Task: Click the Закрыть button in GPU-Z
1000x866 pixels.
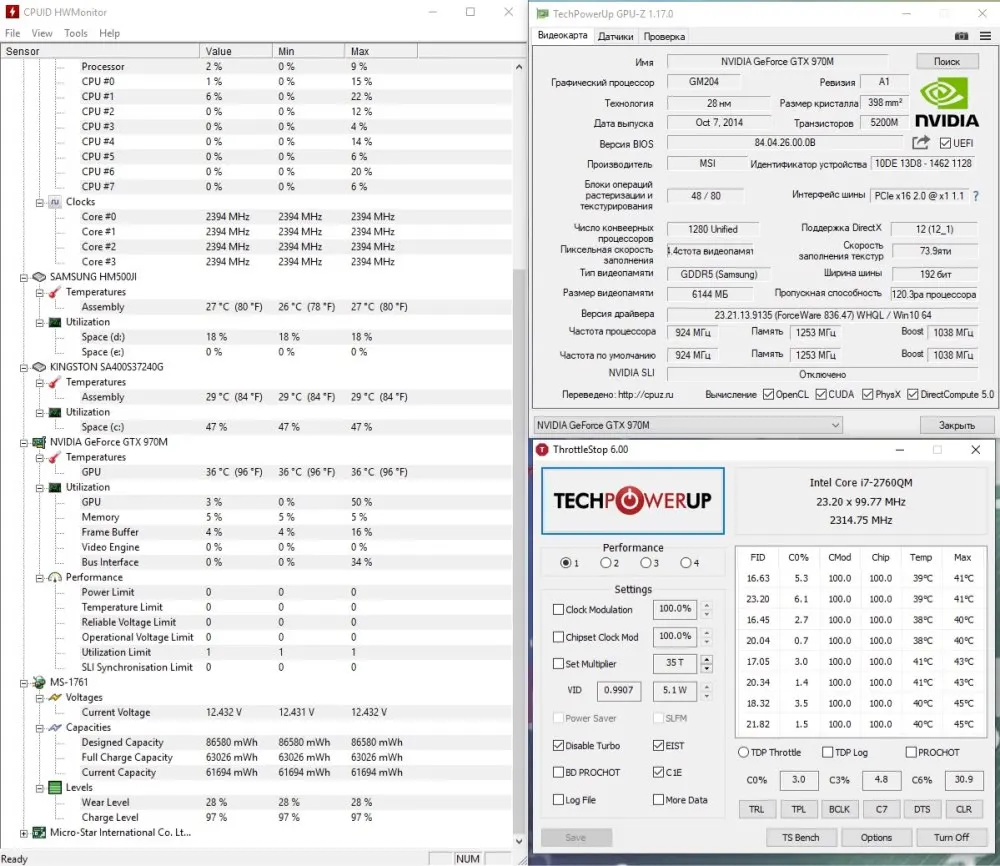Action: (957, 425)
